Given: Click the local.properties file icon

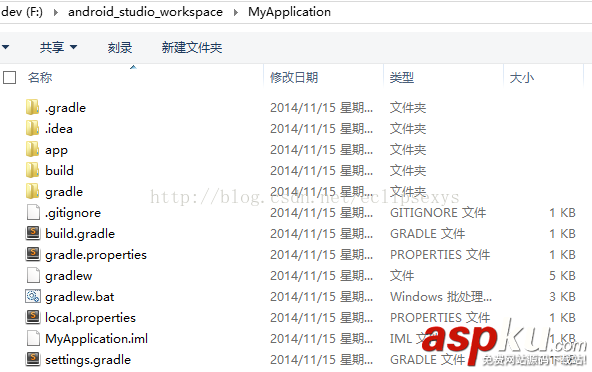Looking at the screenshot, I should point(33,317).
